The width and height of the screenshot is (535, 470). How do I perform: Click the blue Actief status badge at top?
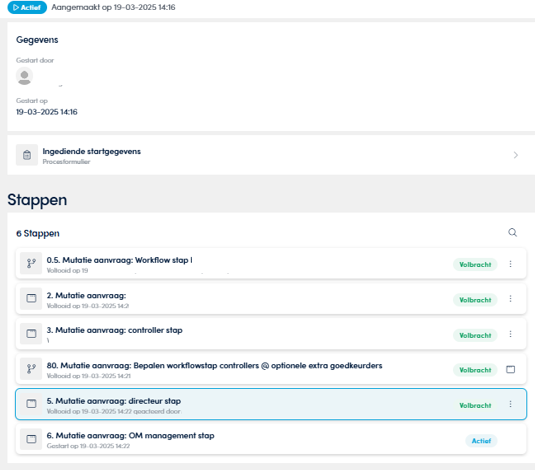click(x=27, y=7)
